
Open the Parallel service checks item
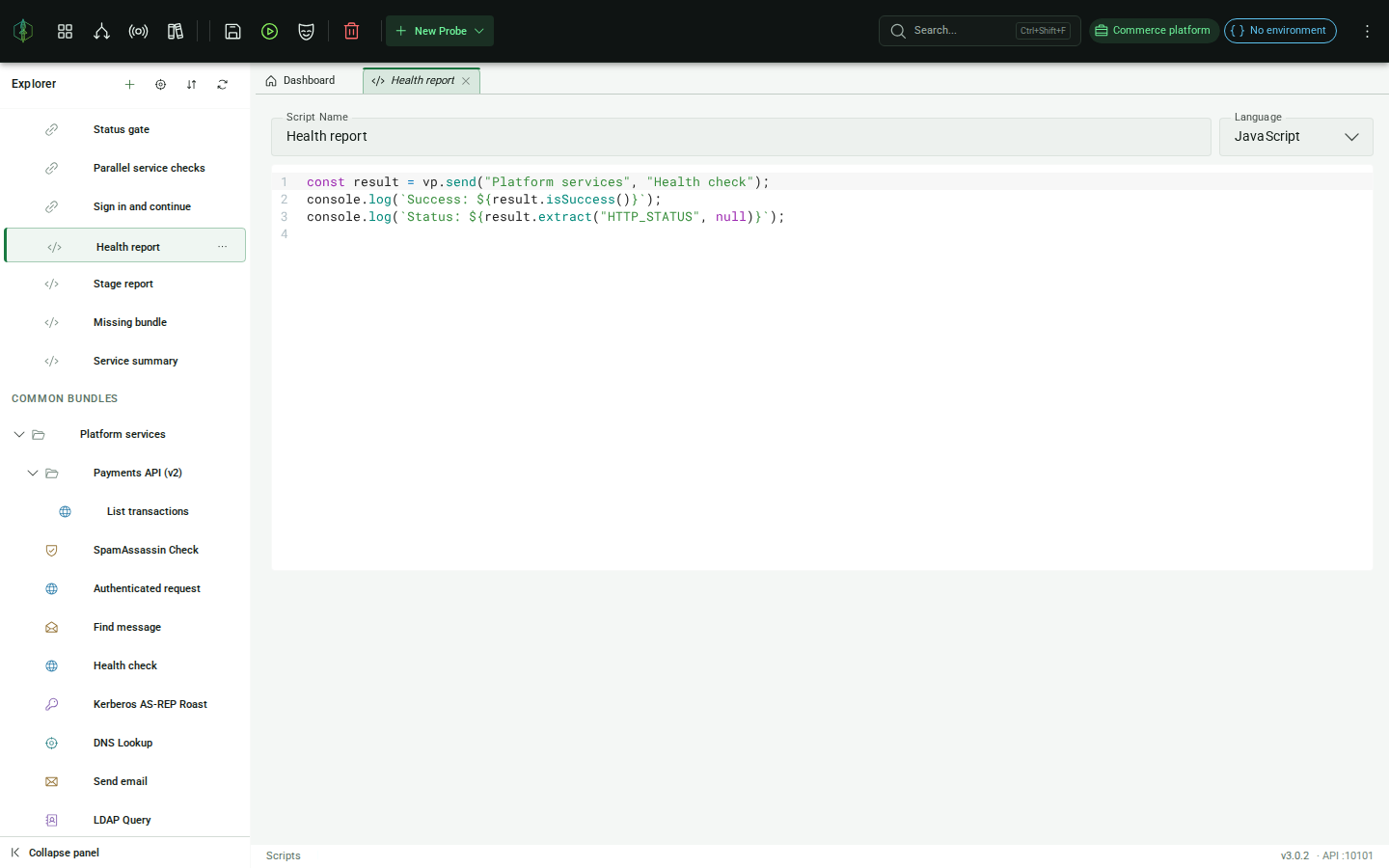coord(124,168)
